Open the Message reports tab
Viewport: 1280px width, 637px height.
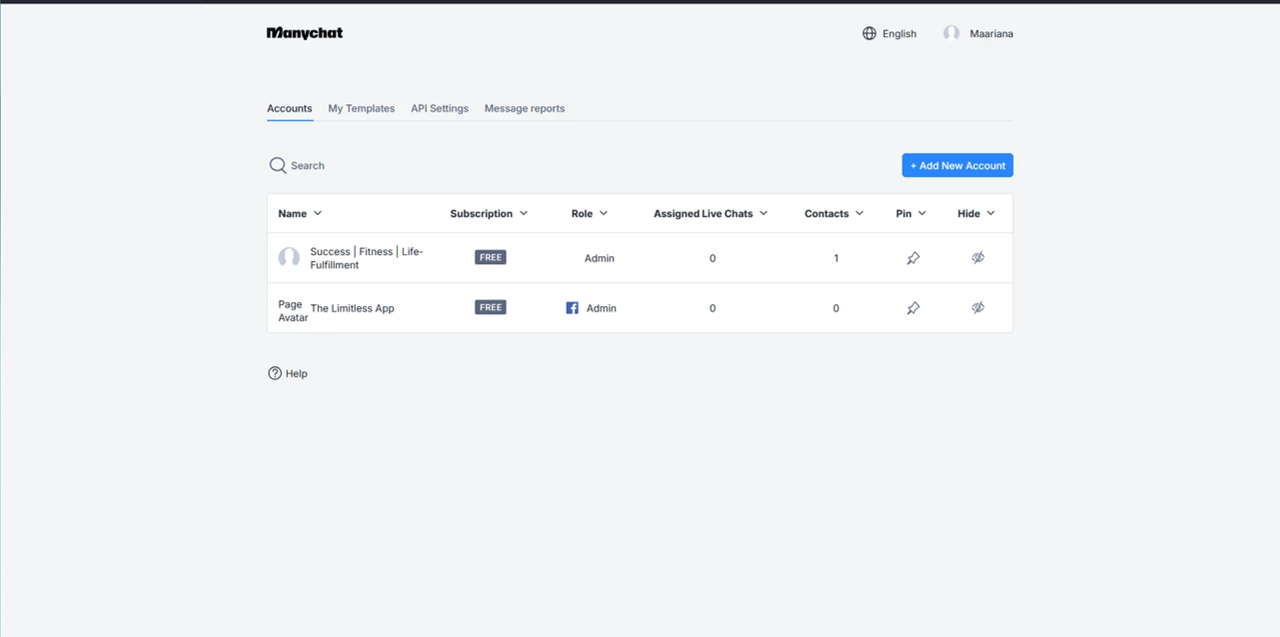click(x=524, y=108)
